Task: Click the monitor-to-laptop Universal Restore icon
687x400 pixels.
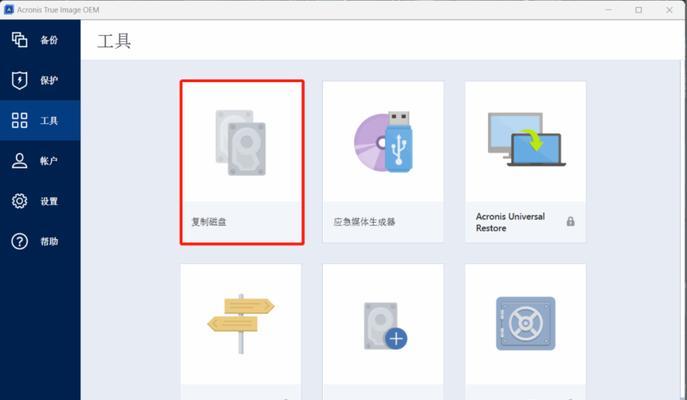Action: pos(526,139)
